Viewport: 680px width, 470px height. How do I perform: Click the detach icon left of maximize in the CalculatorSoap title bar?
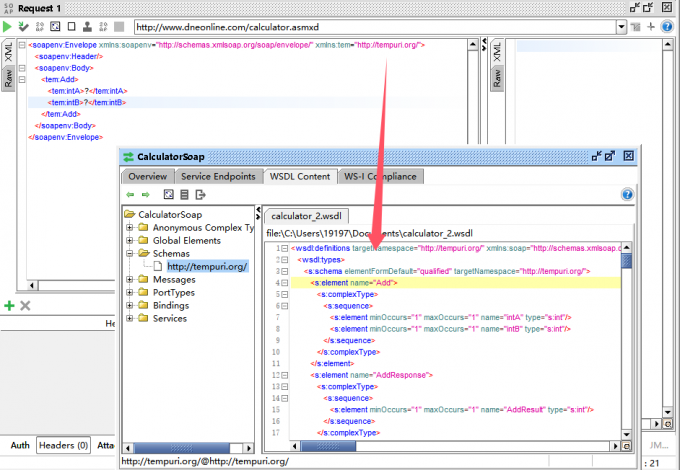click(x=597, y=156)
